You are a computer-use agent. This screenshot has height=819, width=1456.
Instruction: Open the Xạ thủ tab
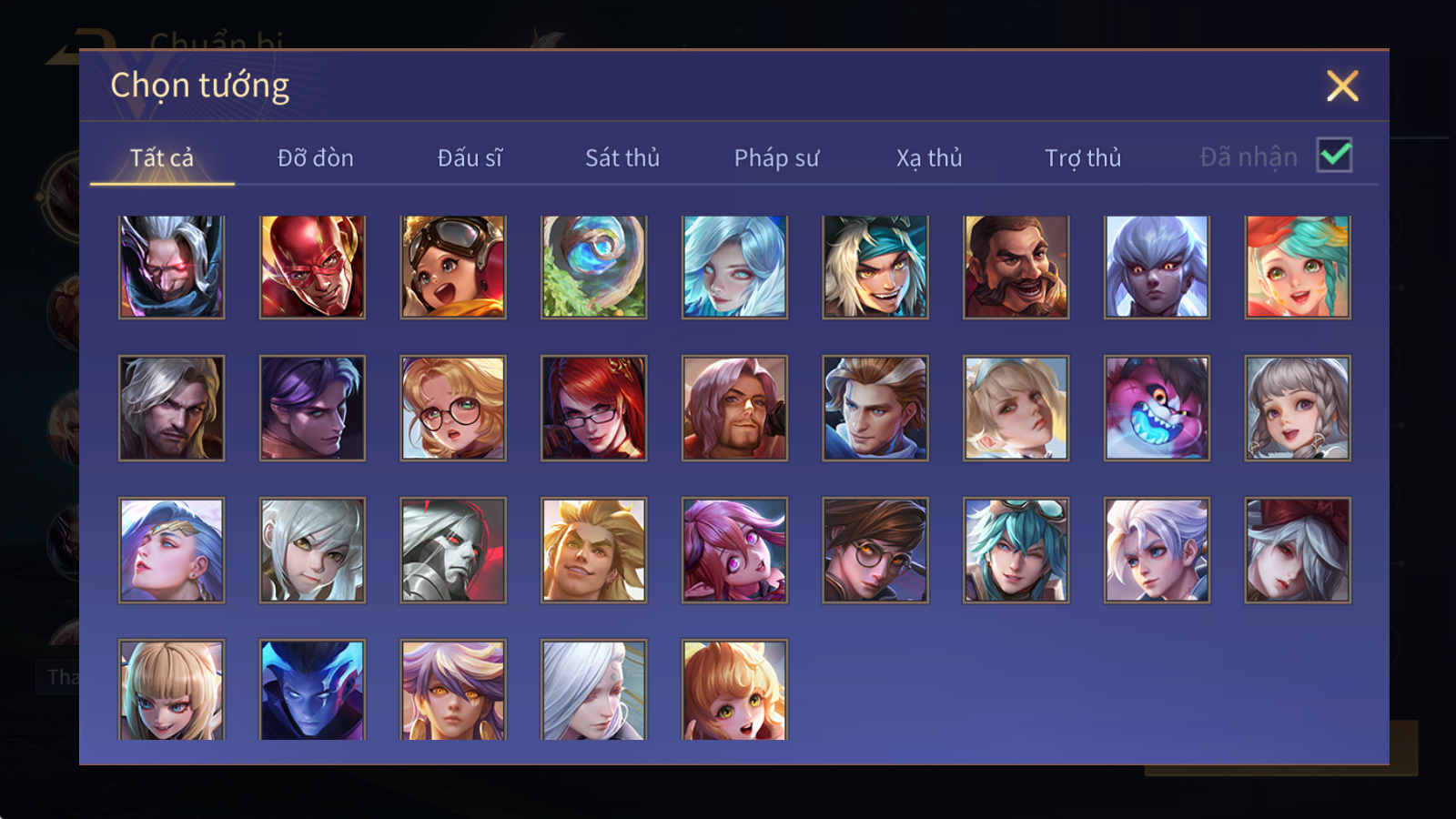click(929, 157)
